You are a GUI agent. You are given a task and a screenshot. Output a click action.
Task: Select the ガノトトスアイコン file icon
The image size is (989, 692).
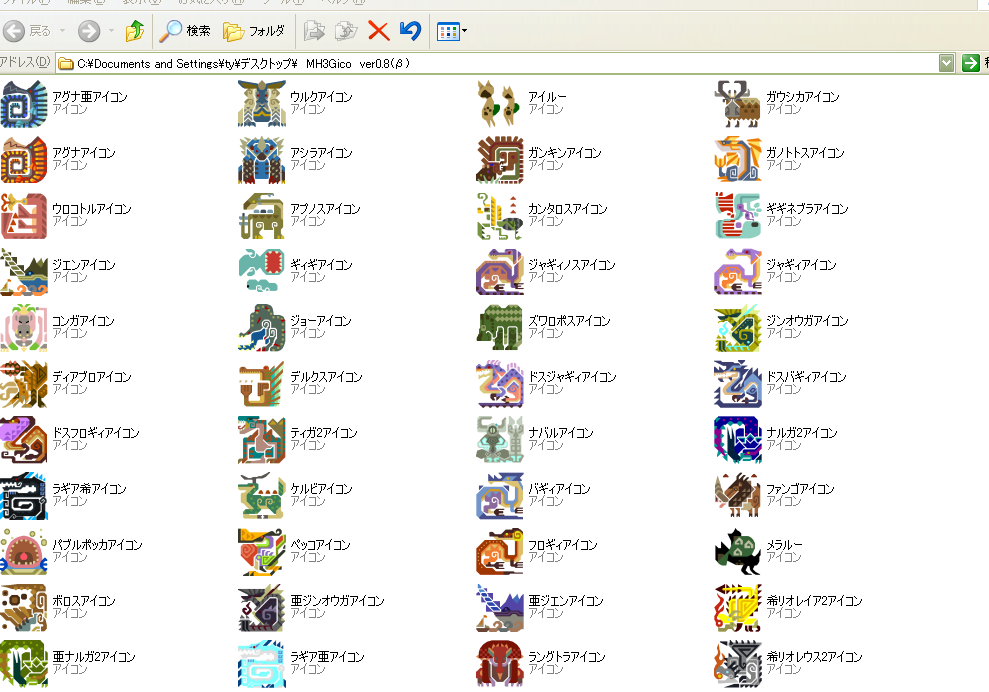click(x=738, y=160)
